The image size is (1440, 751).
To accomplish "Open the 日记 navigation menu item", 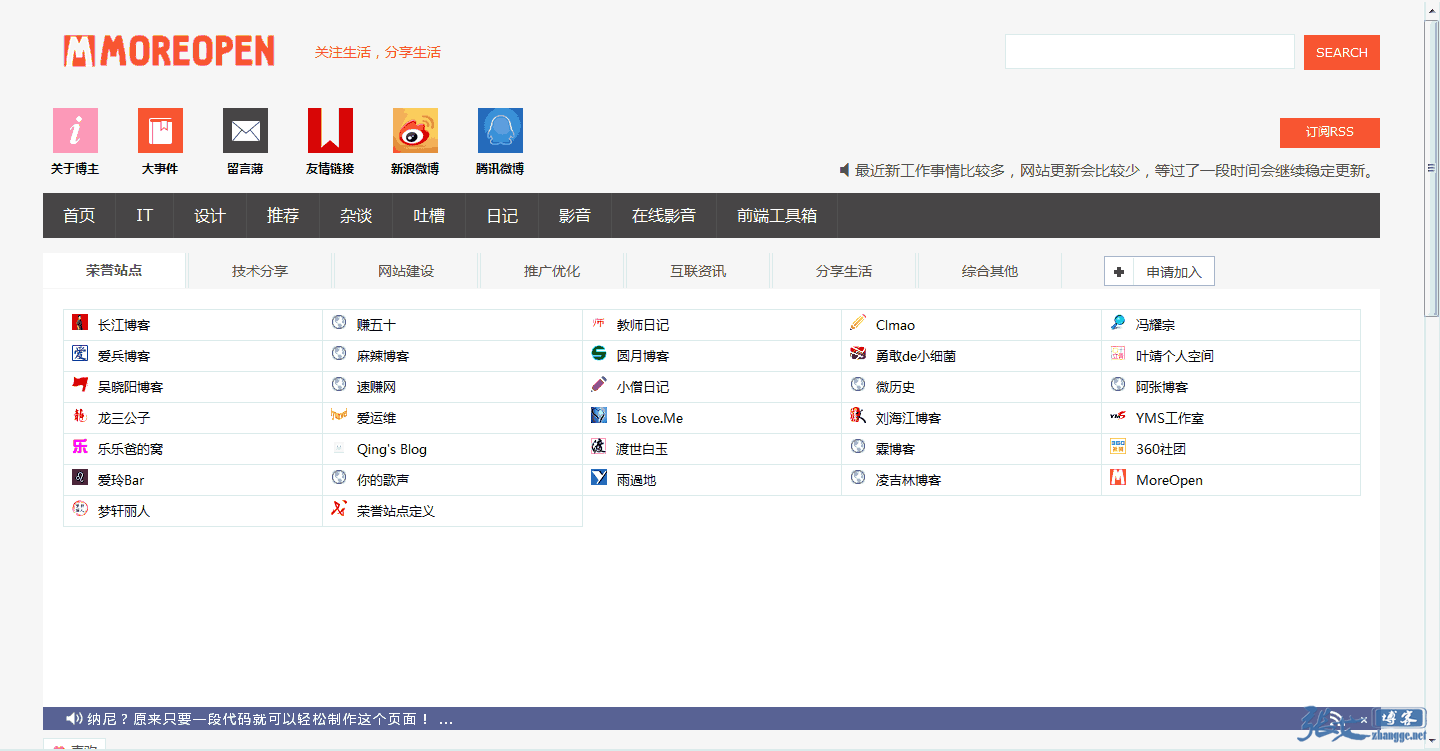I will pyautogui.click(x=502, y=215).
